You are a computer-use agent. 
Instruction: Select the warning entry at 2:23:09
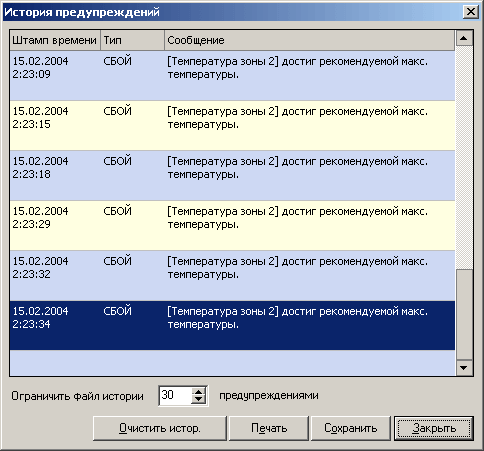(232, 76)
